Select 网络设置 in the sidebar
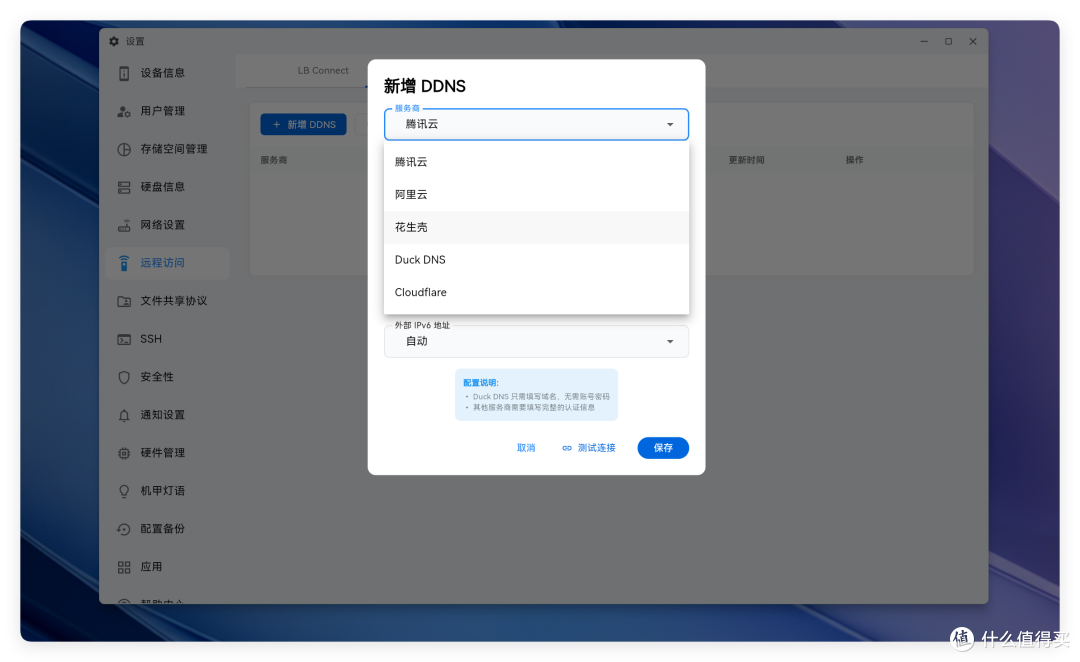 [x=167, y=225]
